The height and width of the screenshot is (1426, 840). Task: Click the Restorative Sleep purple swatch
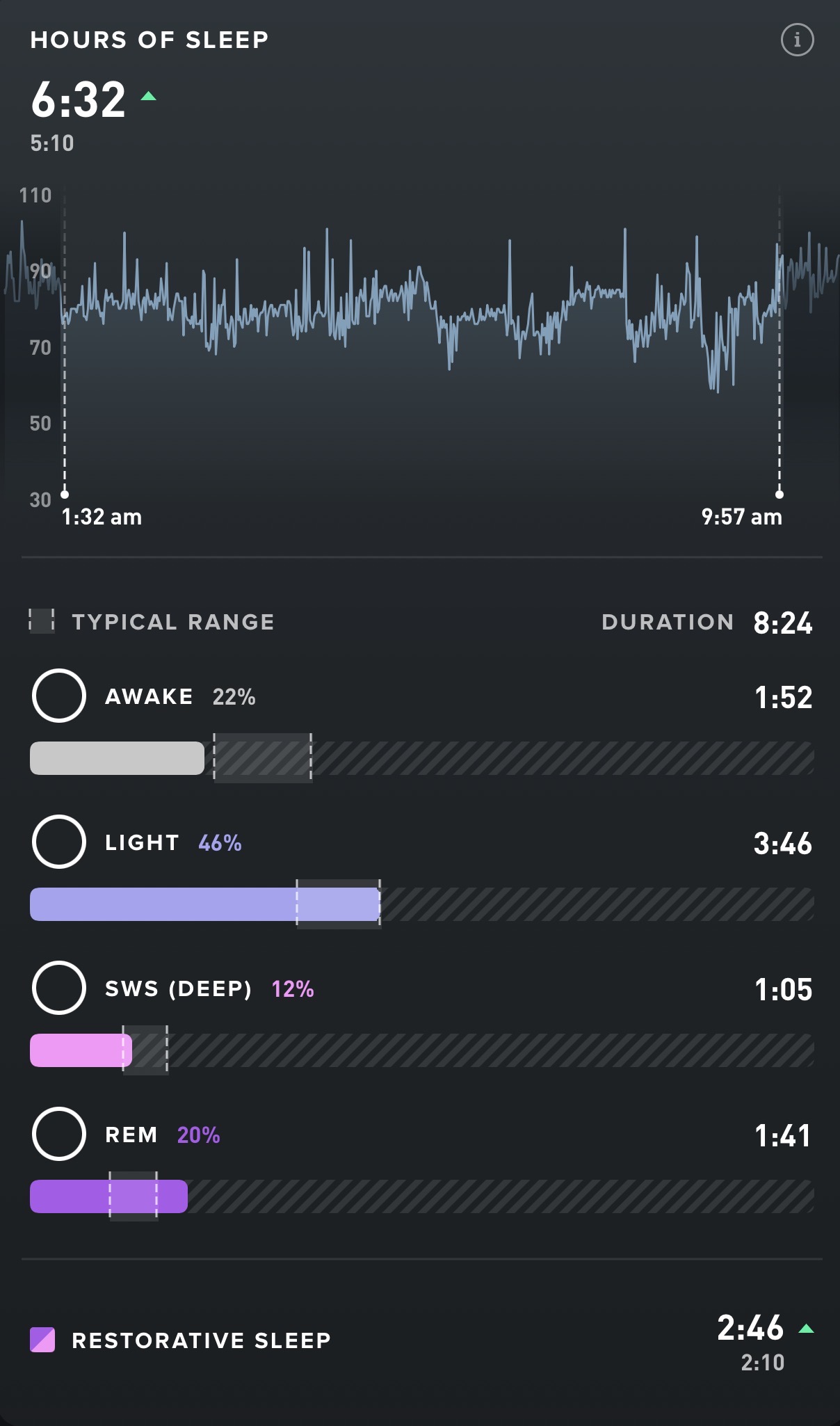coord(42,1340)
